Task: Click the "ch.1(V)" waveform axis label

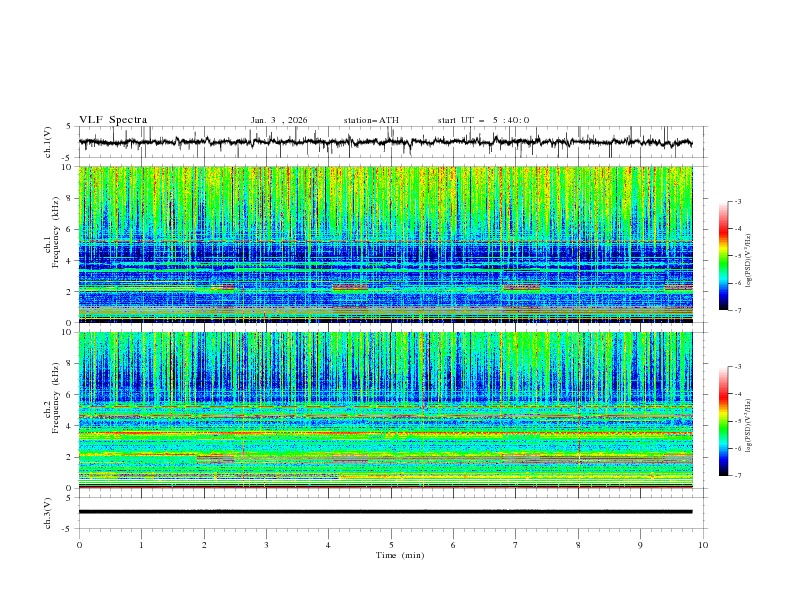Action: click(x=48, y=142)
